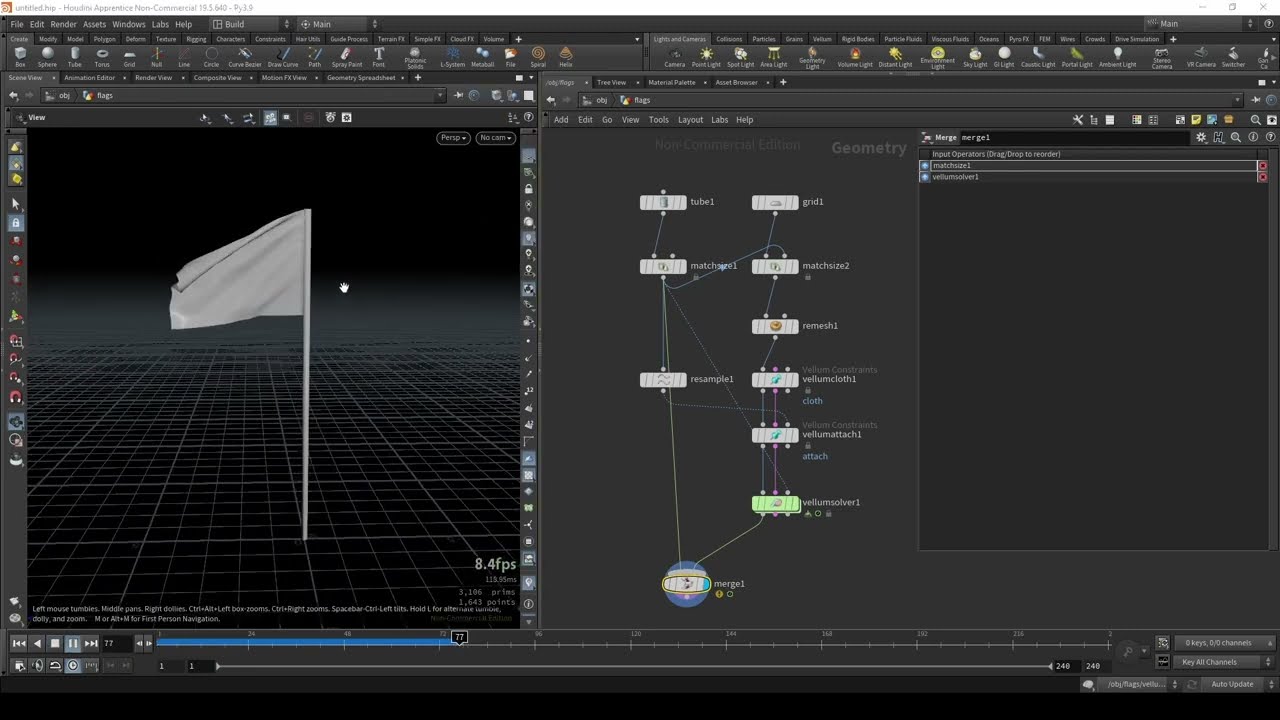Select the L-System shelf tool
This screenshot has width=1280, height=720.
[x=452, y=57]
